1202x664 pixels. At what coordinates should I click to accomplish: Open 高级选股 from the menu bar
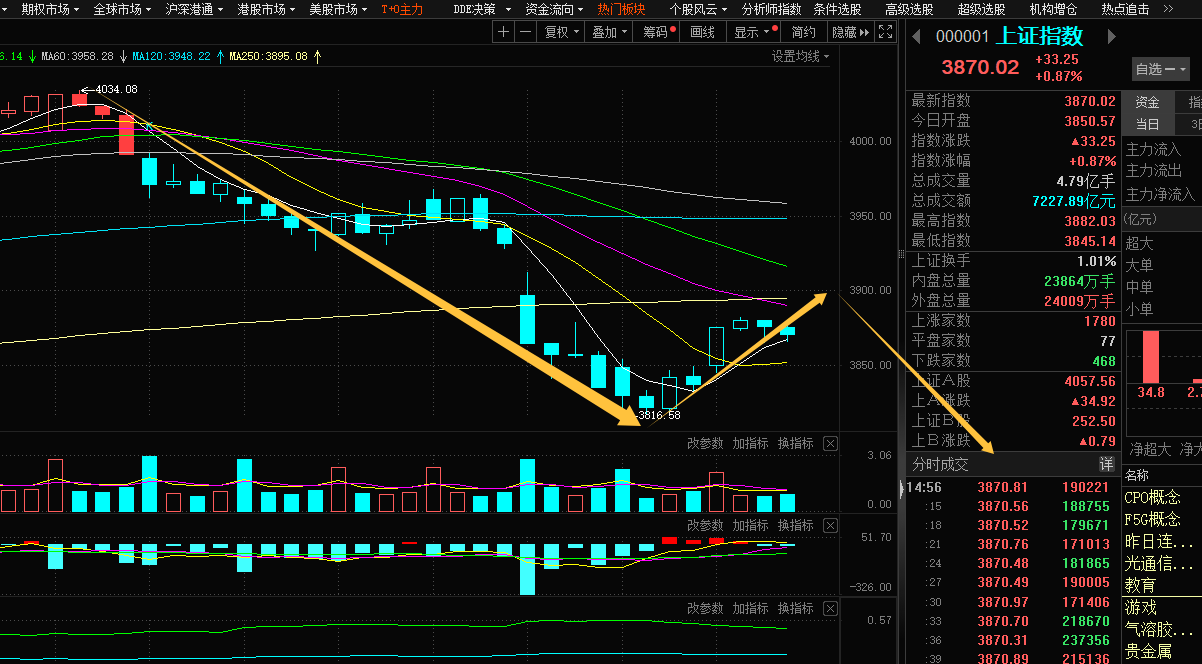coord(909,9)
